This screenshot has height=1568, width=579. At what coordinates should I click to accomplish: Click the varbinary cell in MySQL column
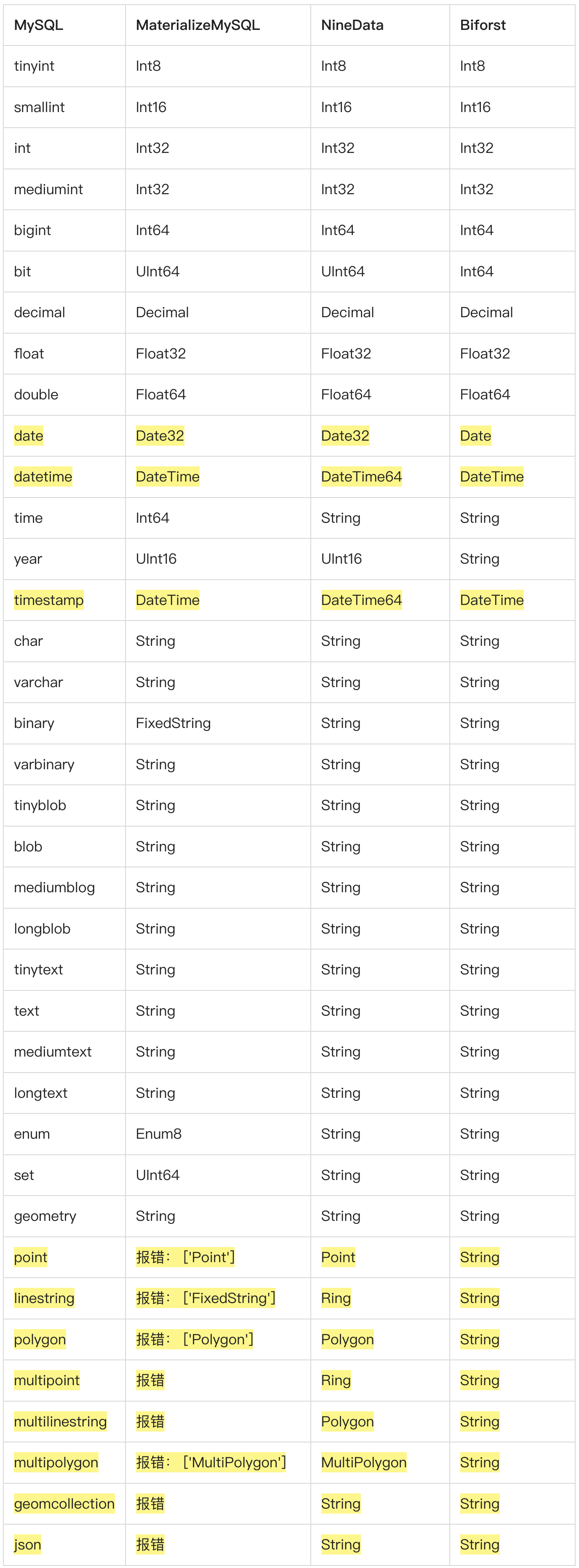point(44,765)
